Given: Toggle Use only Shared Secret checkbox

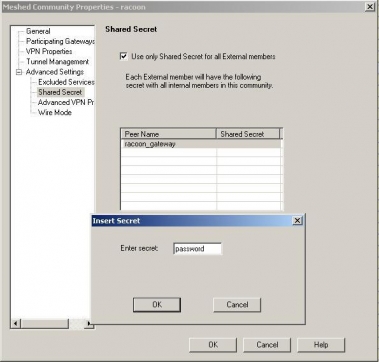Looking at the screenshot, I should click(x=124, y=56).
